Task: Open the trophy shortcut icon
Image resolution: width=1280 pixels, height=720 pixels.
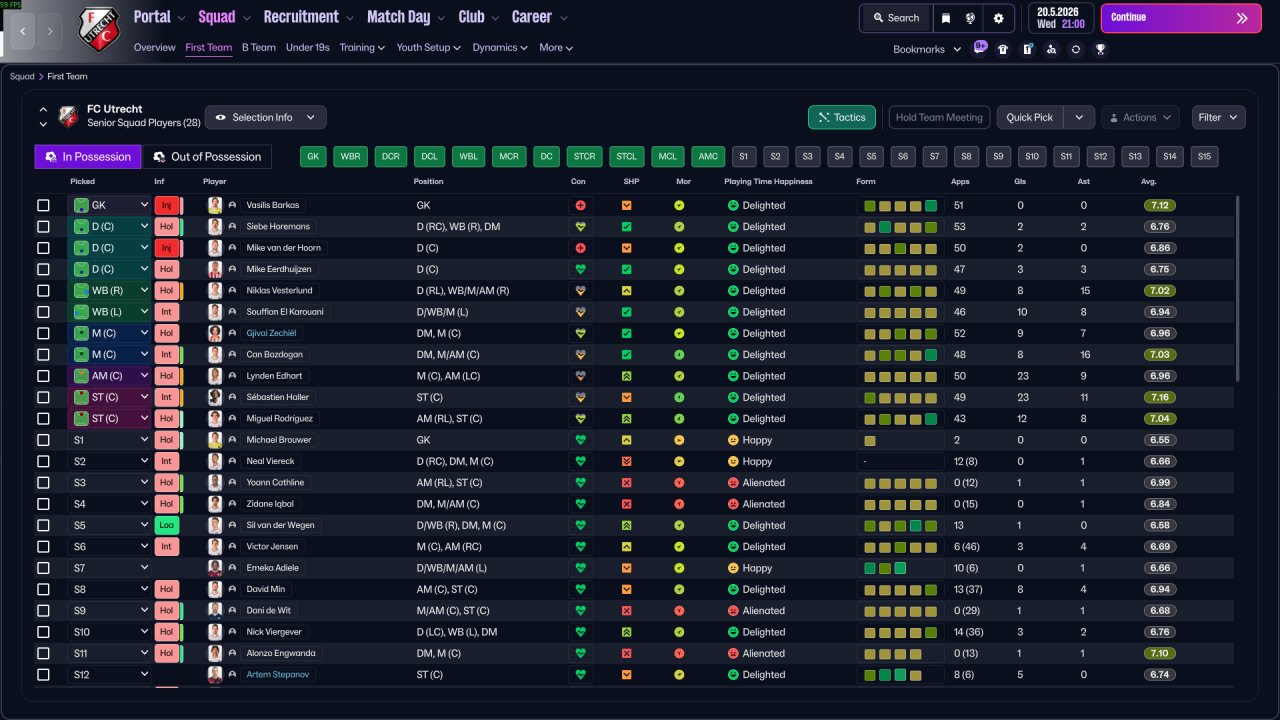Action: [x=1100, y=49]
